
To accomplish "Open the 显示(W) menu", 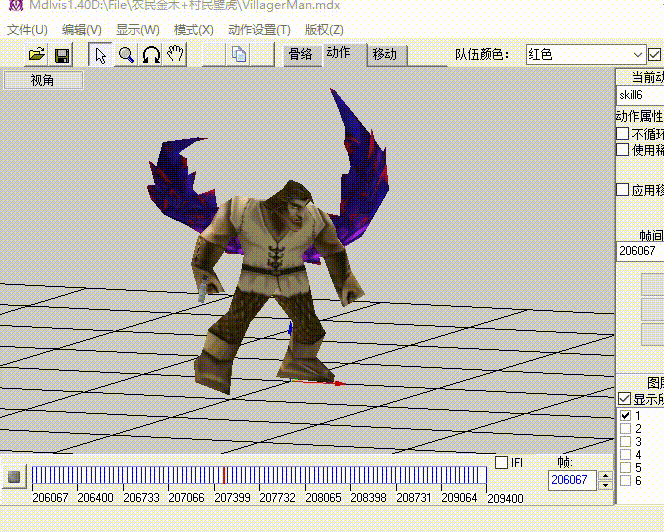I will click(138, 30).
